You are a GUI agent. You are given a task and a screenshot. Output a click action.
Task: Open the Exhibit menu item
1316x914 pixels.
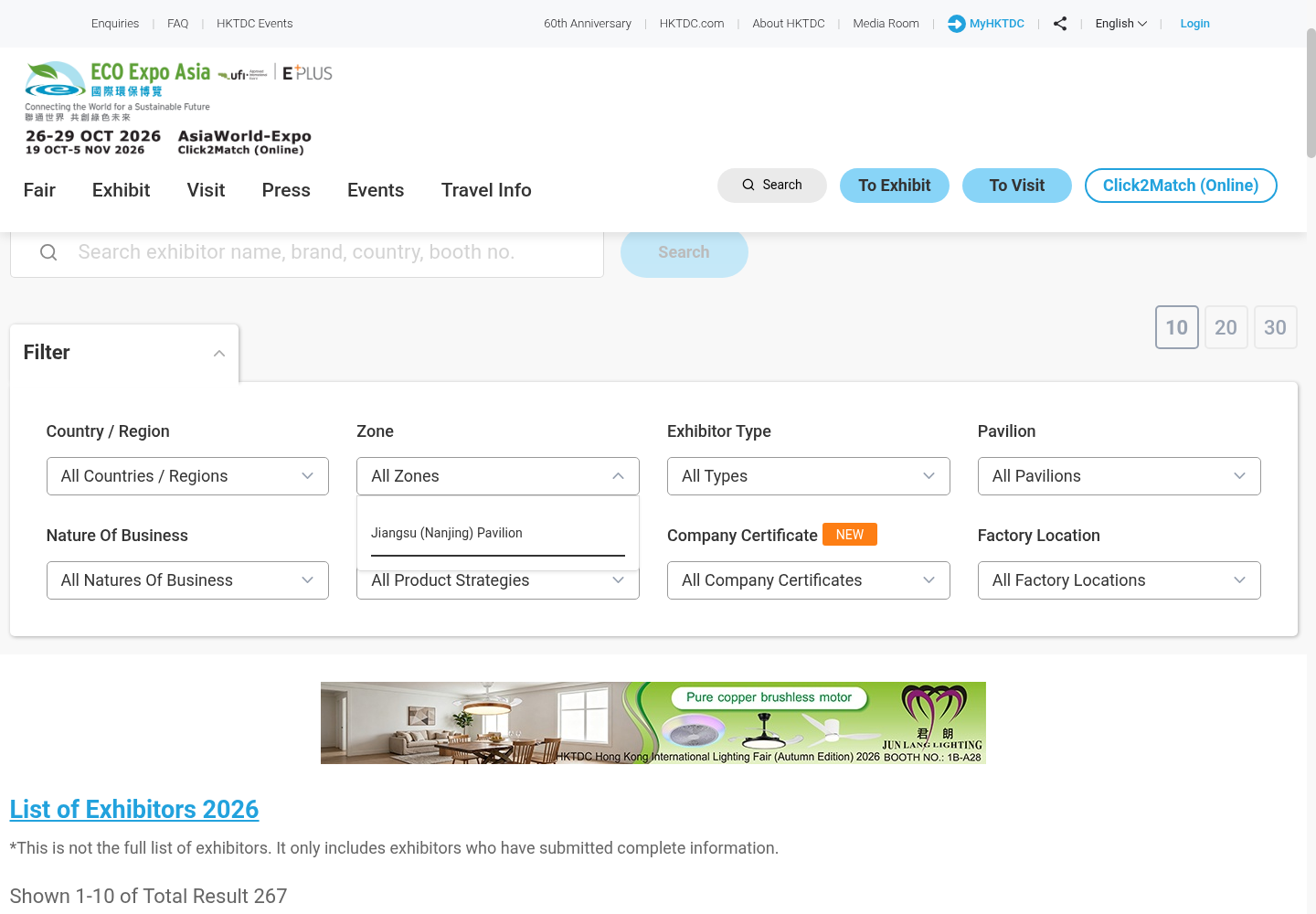pos(121,190)
